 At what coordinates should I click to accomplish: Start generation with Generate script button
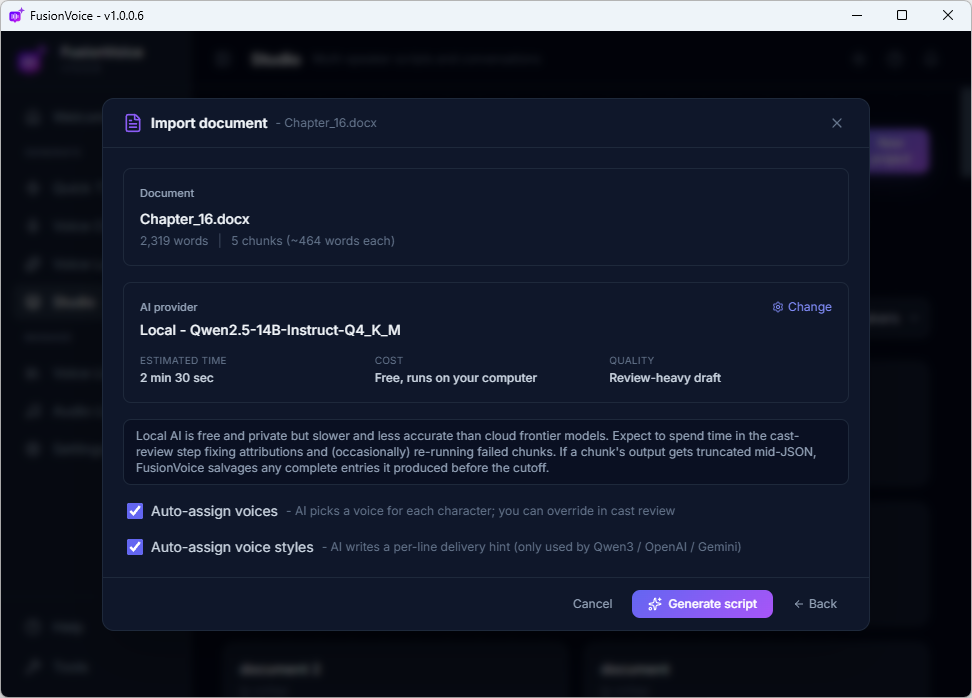(702, 604)
